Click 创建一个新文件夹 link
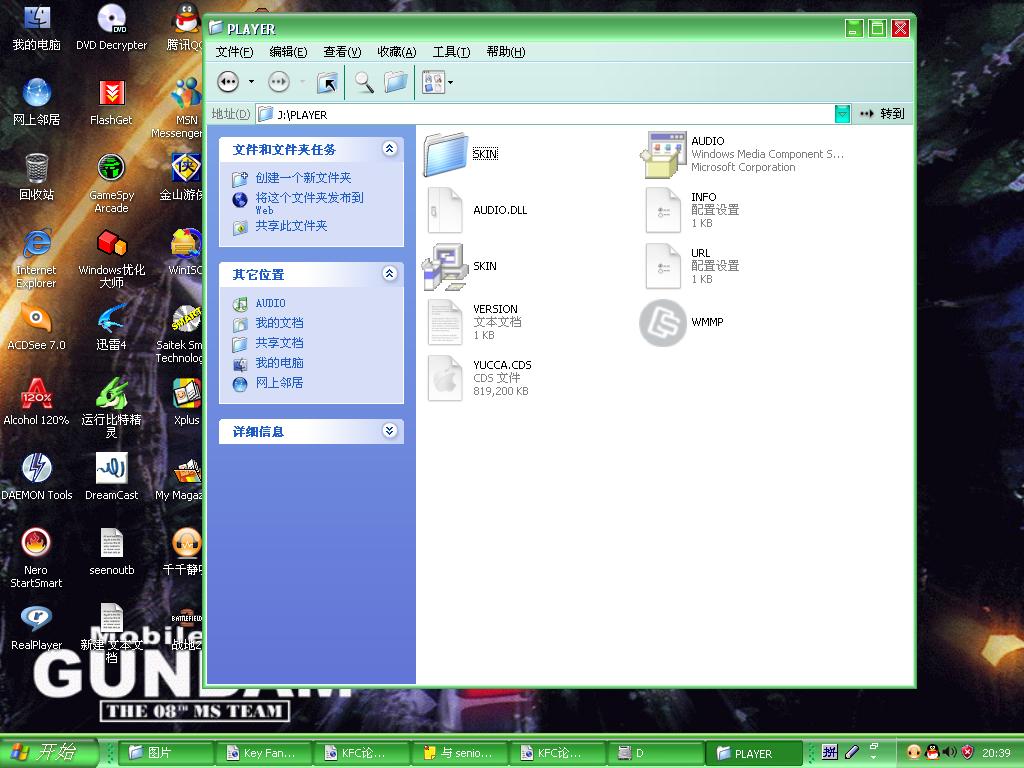The image size is (1024, 768). pos(303,178)
